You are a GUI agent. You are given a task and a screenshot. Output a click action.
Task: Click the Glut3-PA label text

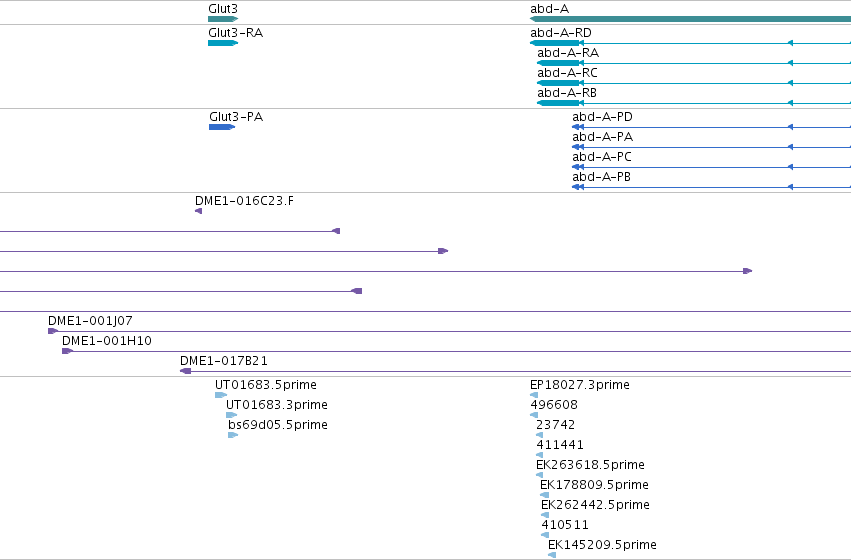pyautogui.click(x=236, y=117)
